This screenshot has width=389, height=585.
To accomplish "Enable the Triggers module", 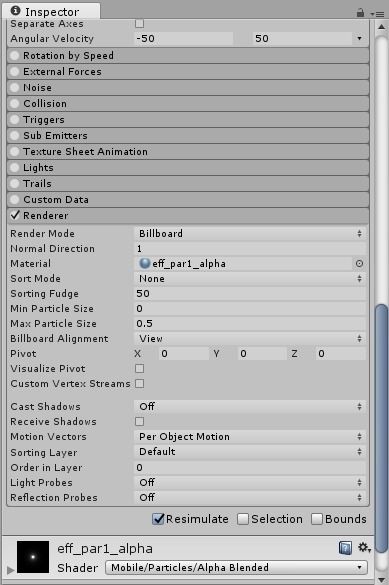I will 15,120.
